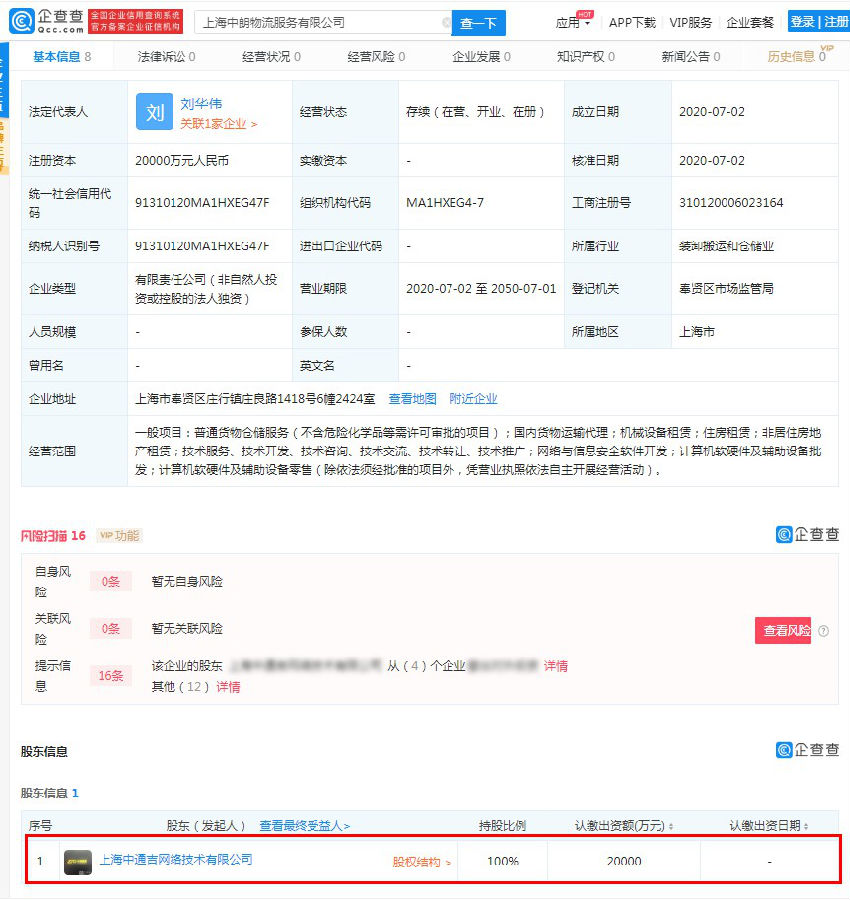Switch to 企业发展 tab
Image resolution: width=850 pixels, height=900 pixels.
[x=482, y=56]
